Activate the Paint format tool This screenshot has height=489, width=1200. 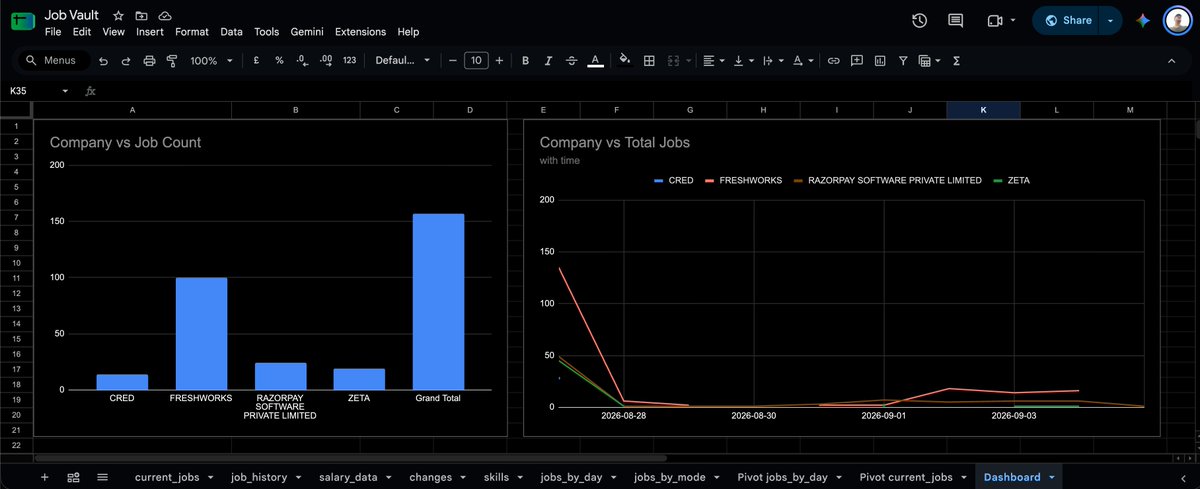point(172,61)
